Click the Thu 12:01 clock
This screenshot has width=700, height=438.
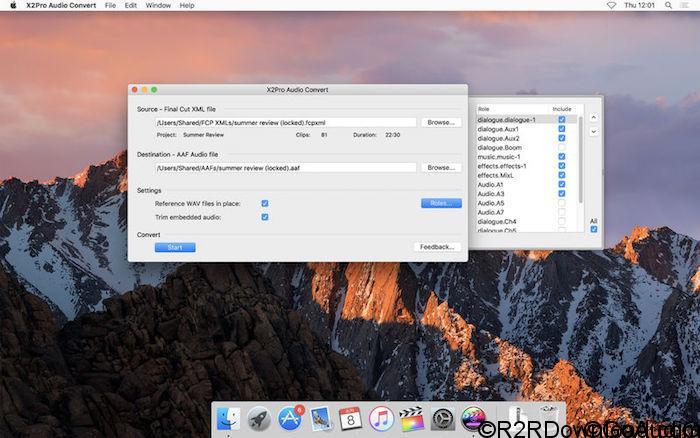(x=639, y=5)
